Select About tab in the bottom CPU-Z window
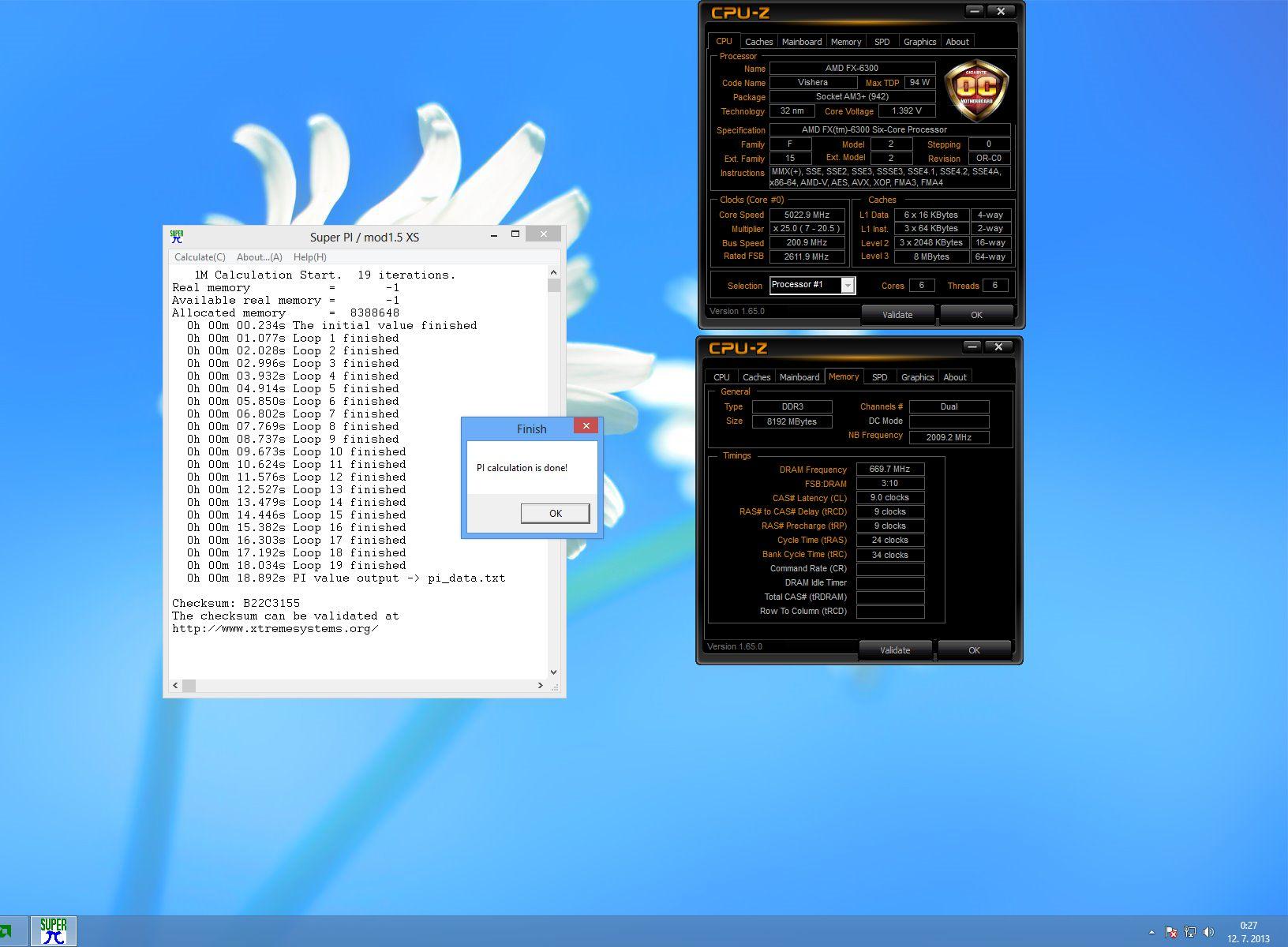Image resolution: width=1288 pixels, height=947 pixels. [x=955, y=377]
